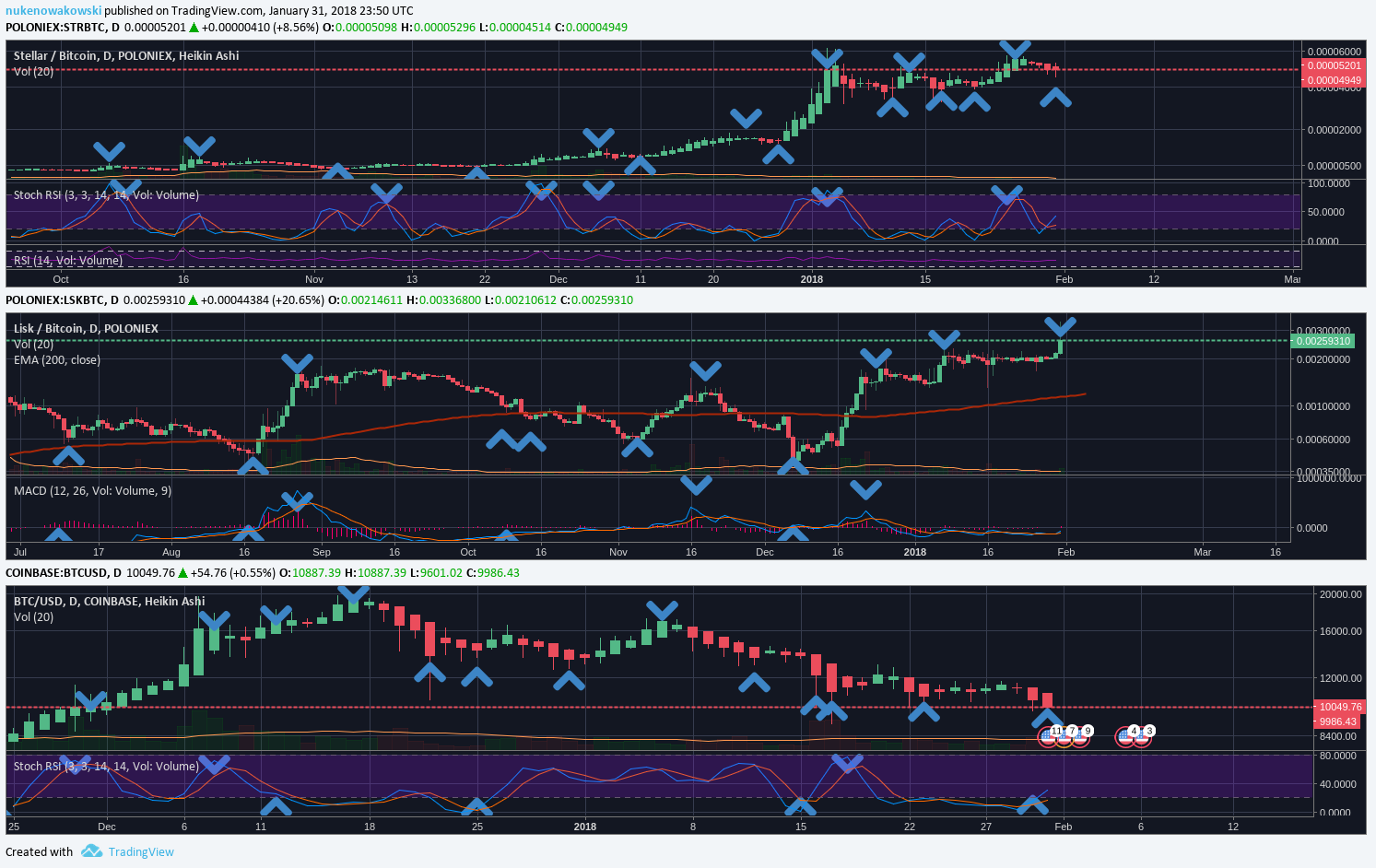Select the BTC/USD COINBASE Heikin Ashi legend
This screenshot has width=1376, height=868.
pos(109,601)
